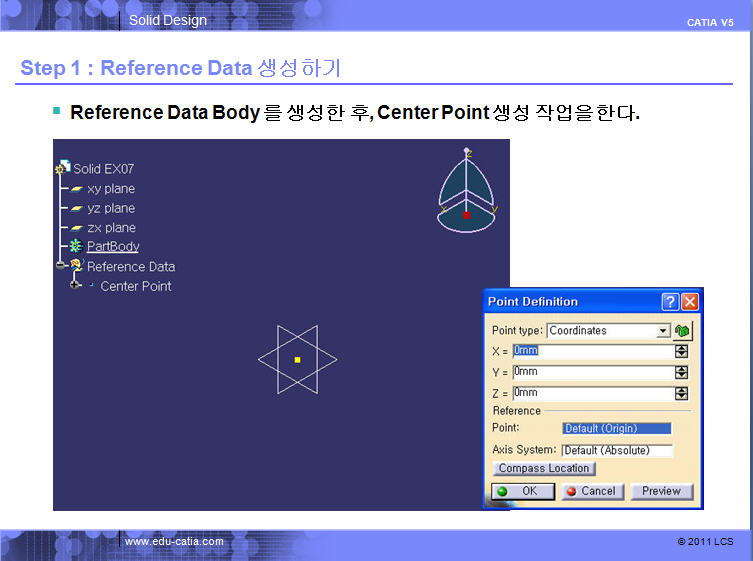Click the Y coordinate input field
The width and height of the screenshot is (753, 561).
pos(594,372)
